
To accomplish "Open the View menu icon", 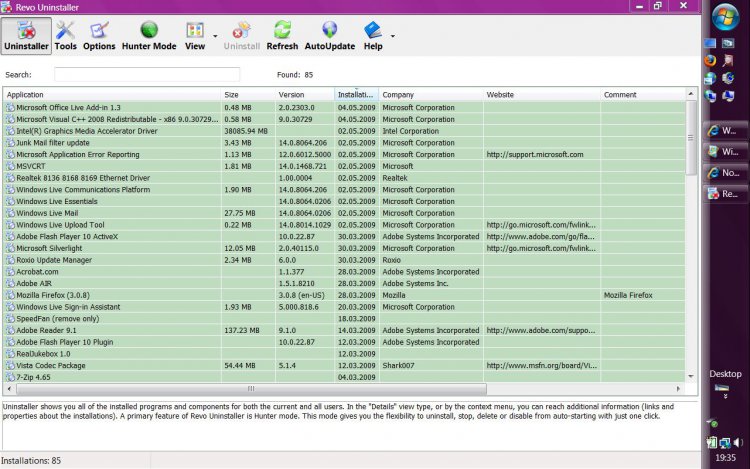I will coord(195,31).
